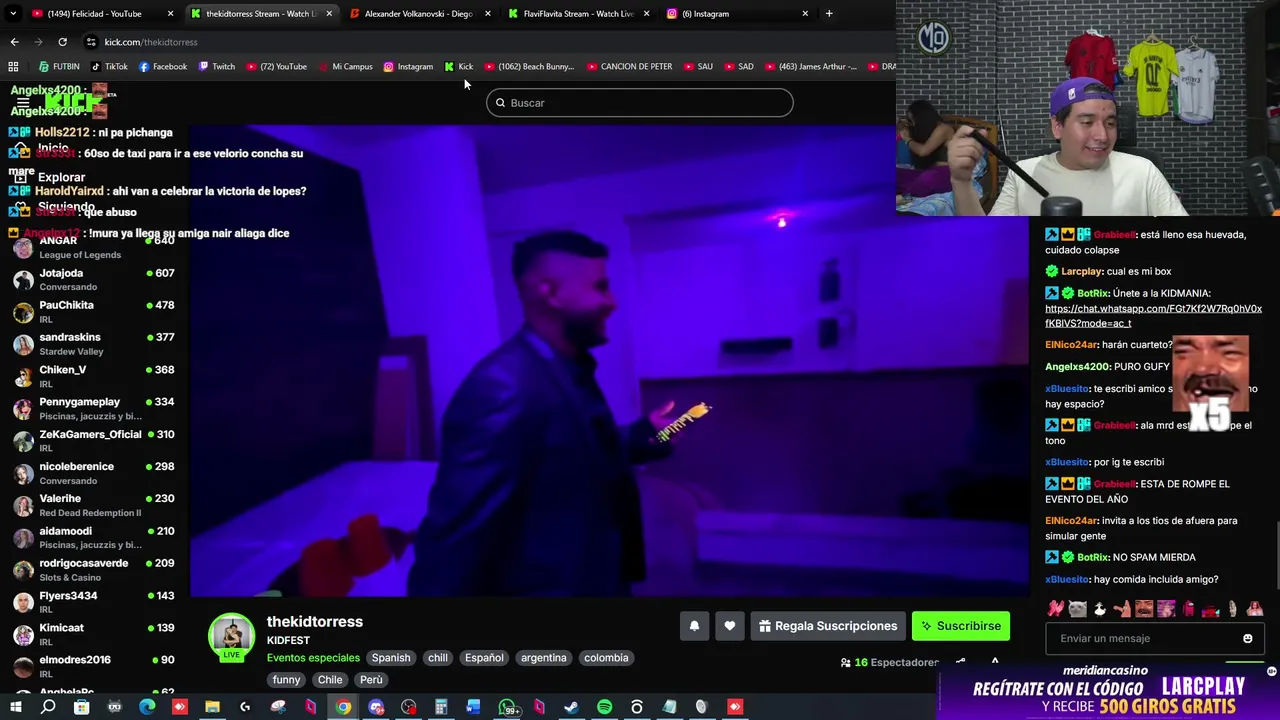Select the colombia tag

pos(606,658)
